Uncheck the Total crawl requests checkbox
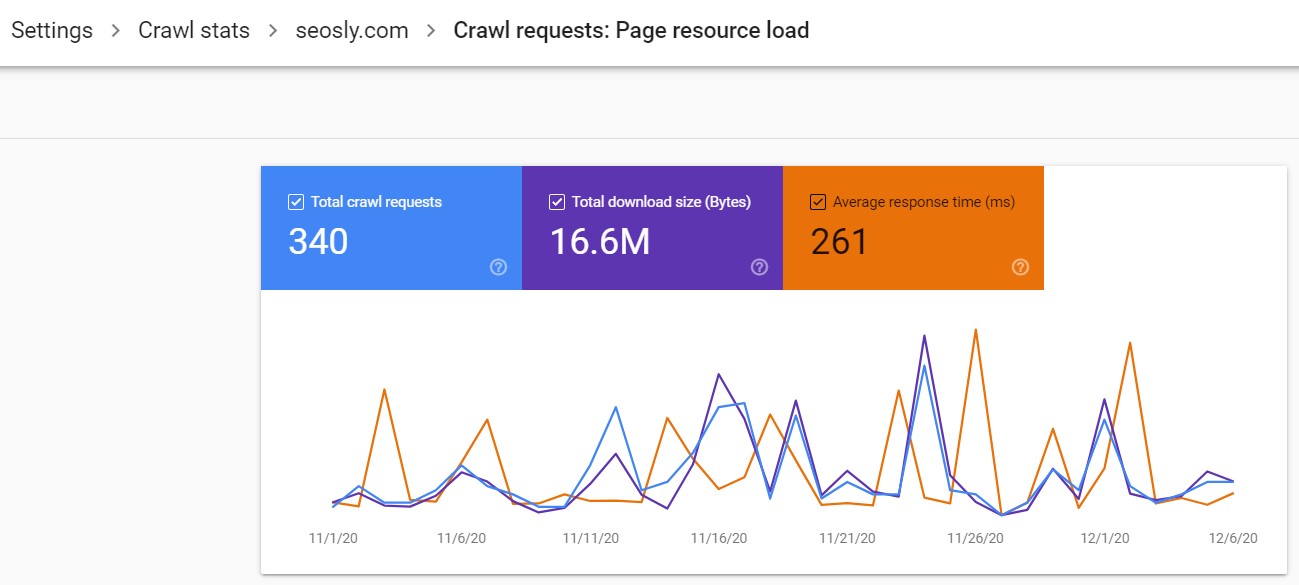 click(295, 201)
